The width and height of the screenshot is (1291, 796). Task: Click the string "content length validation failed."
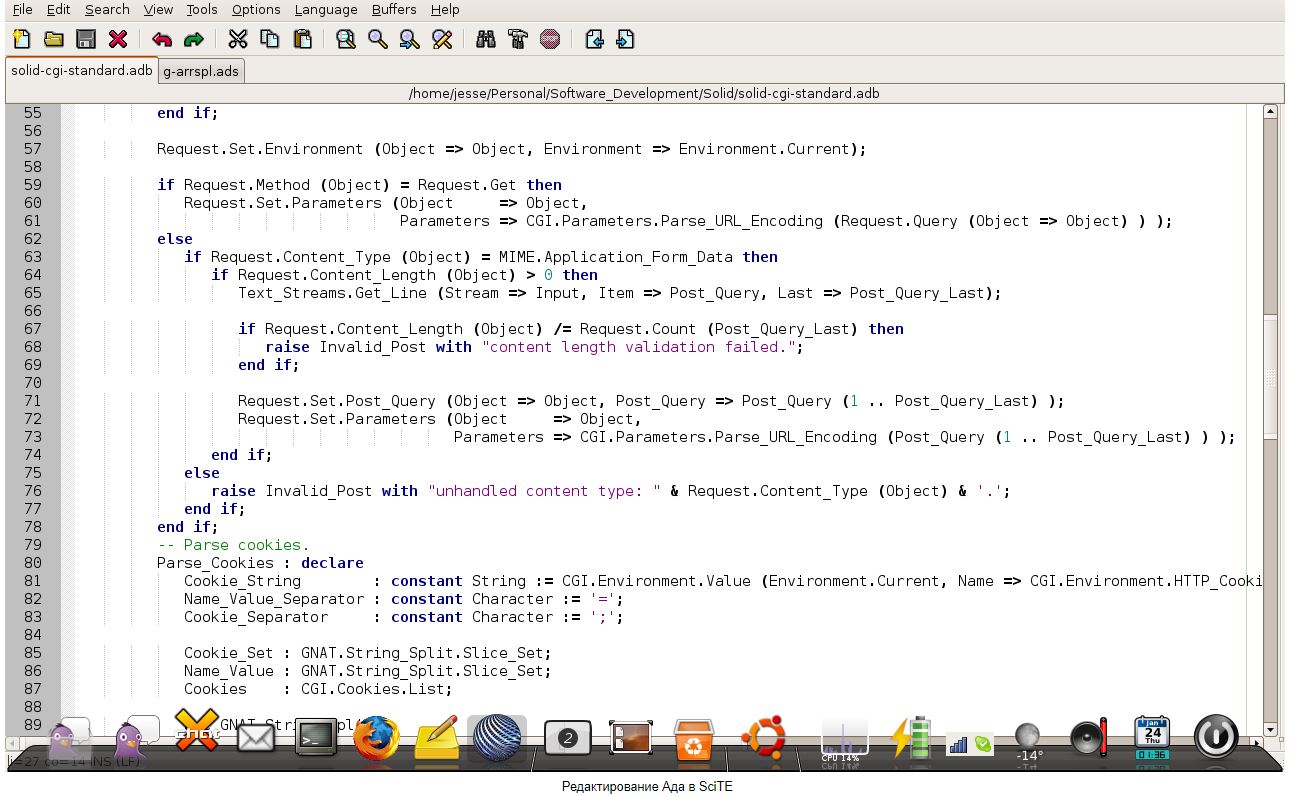click(638, 347)
